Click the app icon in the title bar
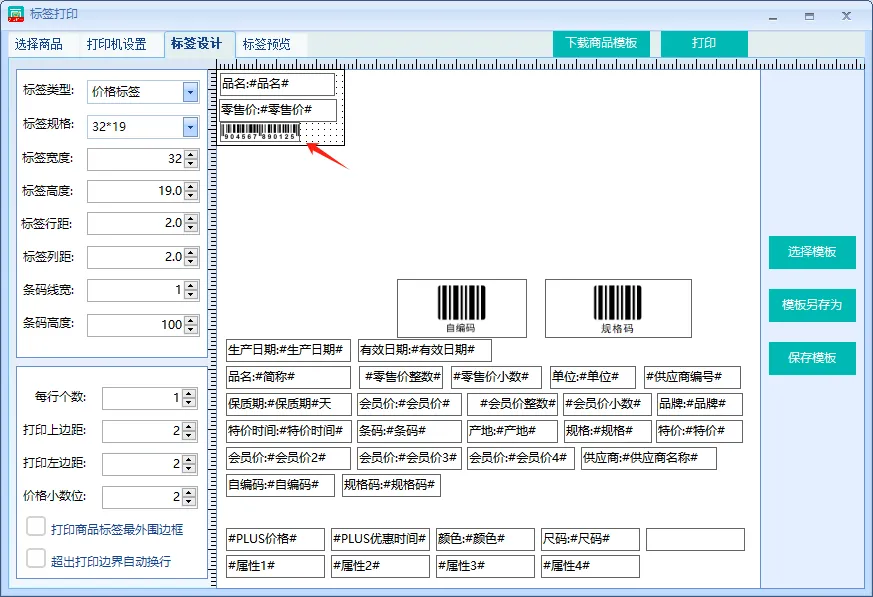Screen dimensions: 873x597 click(16, 14)
